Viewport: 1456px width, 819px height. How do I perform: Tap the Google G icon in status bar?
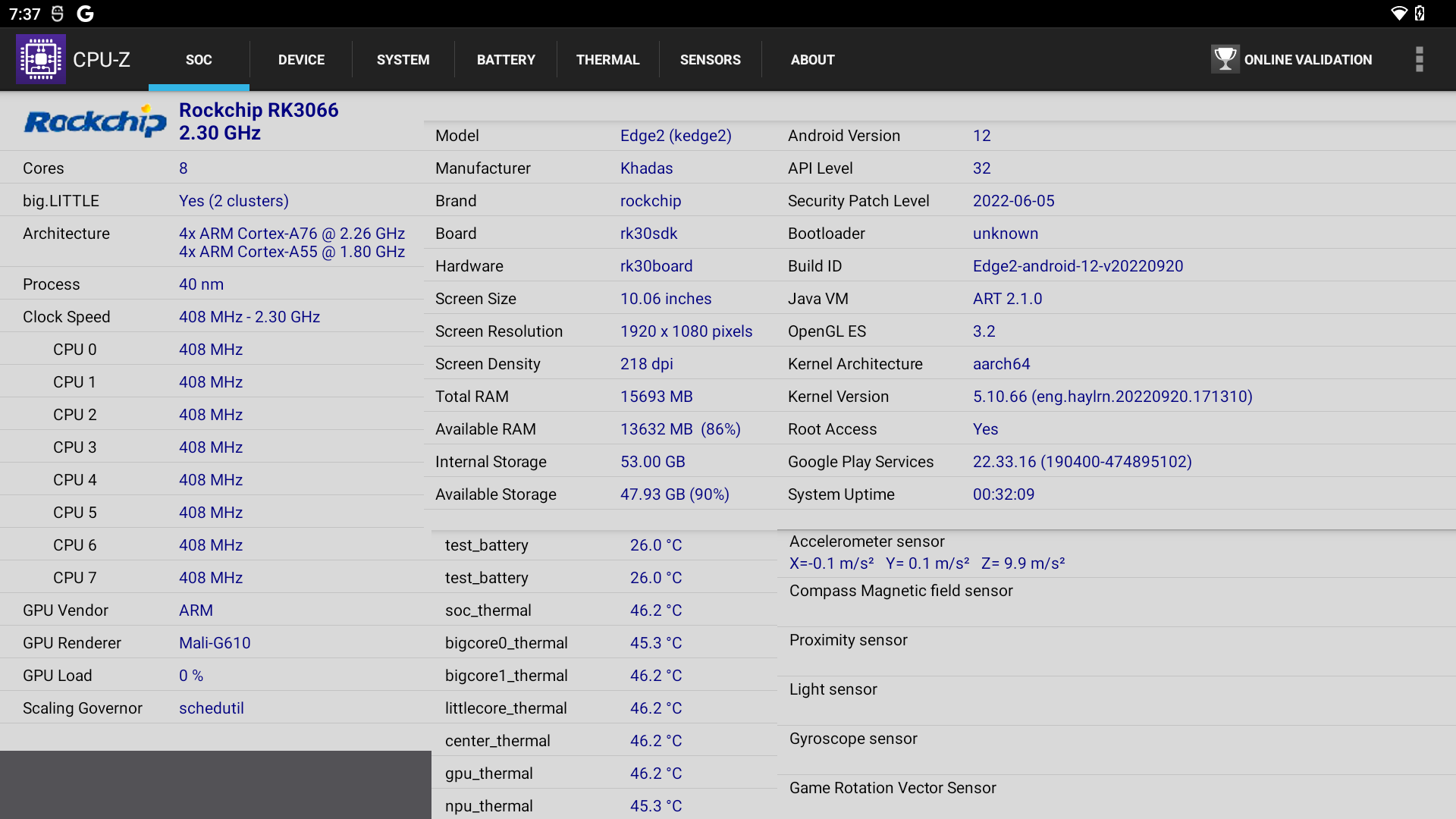point(86,14)
